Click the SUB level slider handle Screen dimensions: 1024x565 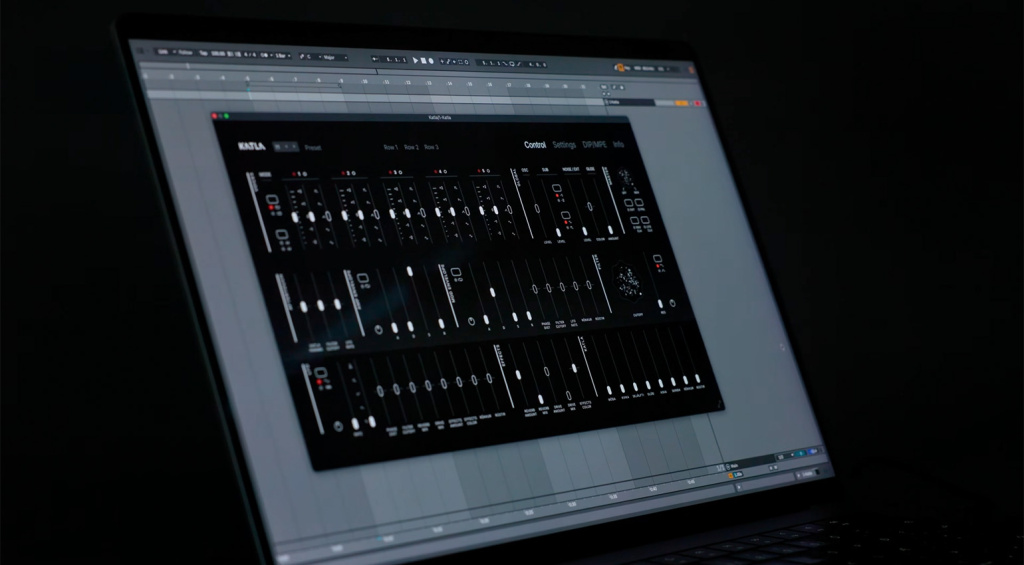point(558,232)
